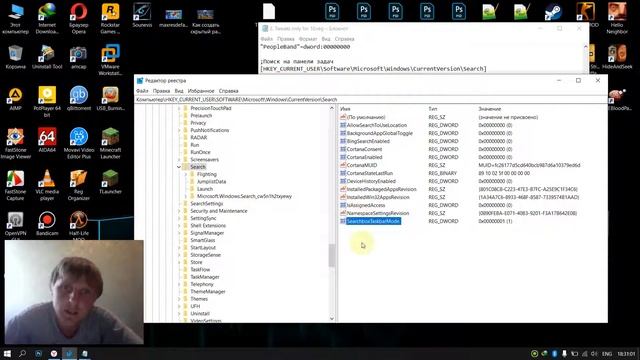Select the CortanaMUID string value
Screen dimensions: 640x360
pyautogui.click(x=362, y=165)
